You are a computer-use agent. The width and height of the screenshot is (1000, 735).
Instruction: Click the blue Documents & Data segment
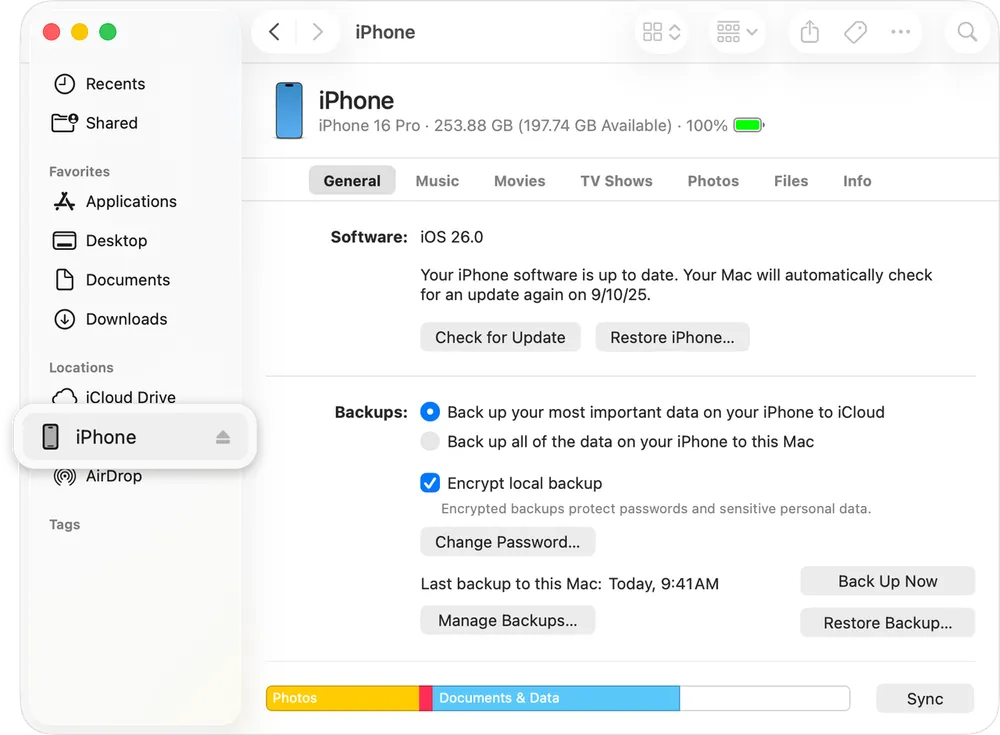tap(556, 698)
